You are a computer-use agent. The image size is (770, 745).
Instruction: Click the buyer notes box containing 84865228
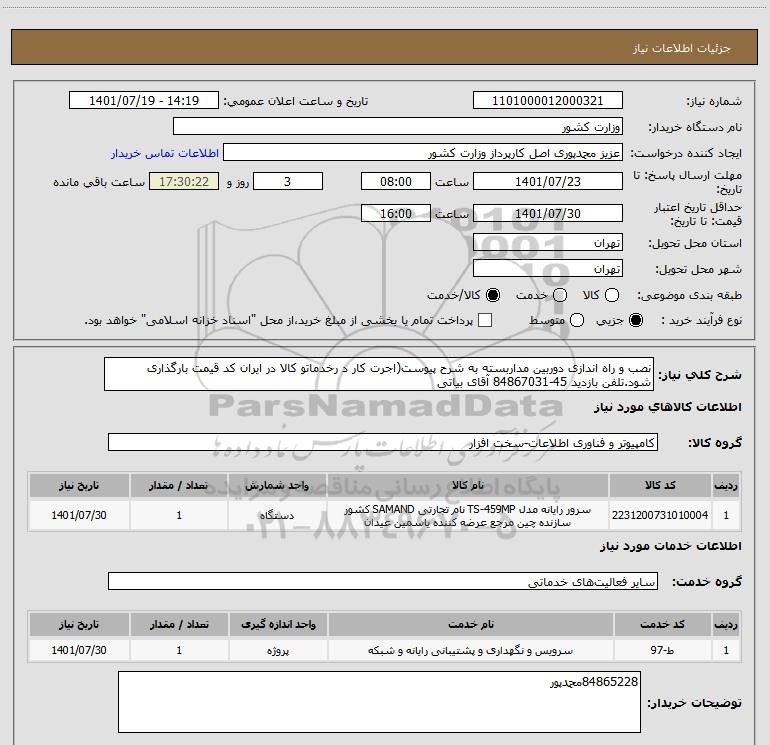tap(379, 702)
